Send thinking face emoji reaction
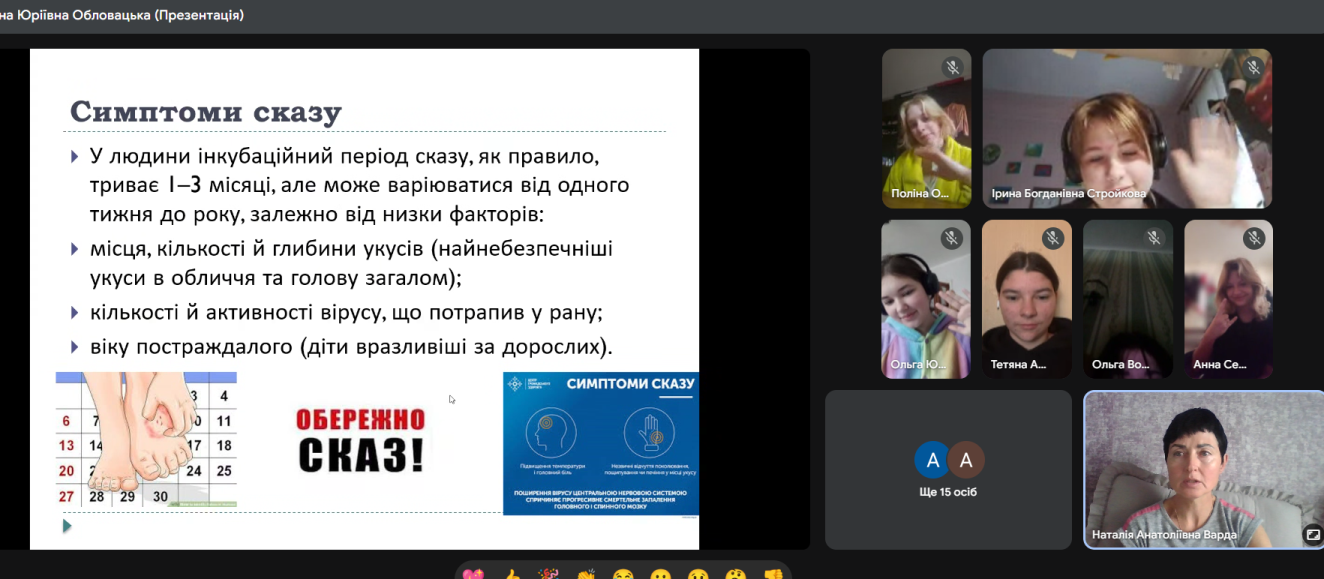The width and height of the screenshot is (1324, 579). 736,575
